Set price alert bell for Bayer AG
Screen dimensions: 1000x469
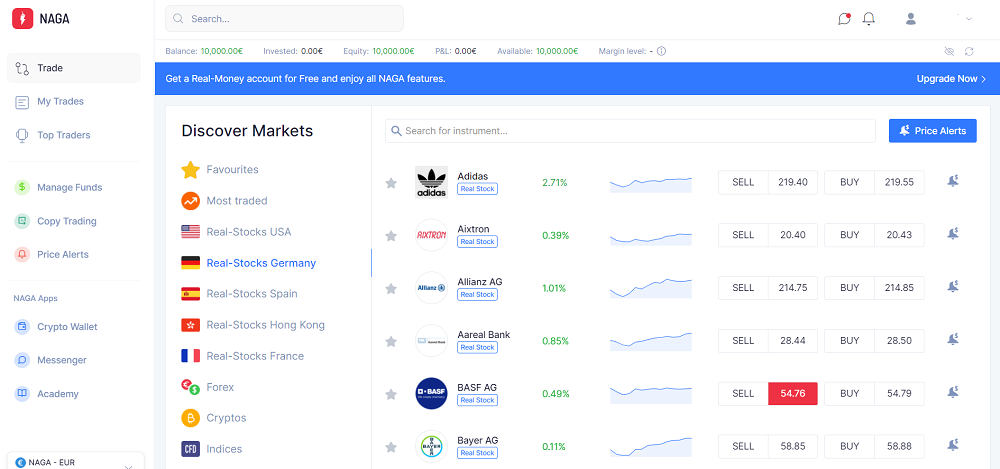[x=953, y=445]
